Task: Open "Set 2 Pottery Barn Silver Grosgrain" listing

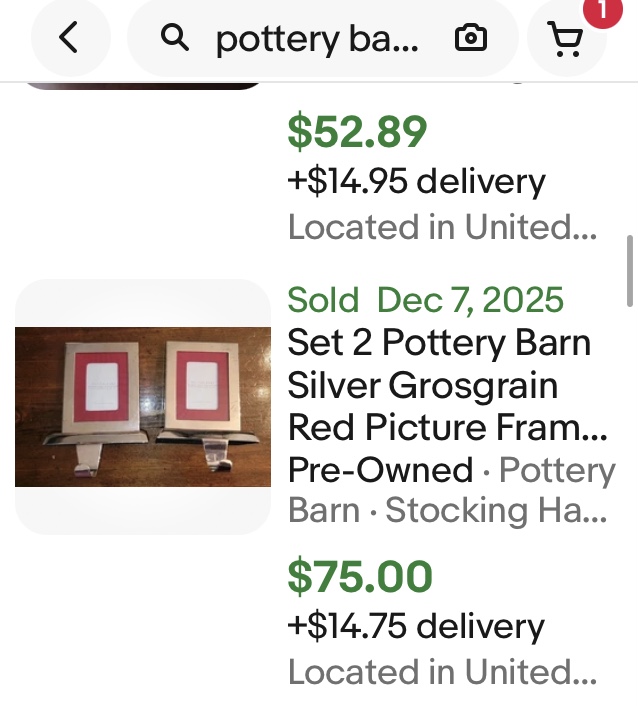Action: (x=439, y=385)
